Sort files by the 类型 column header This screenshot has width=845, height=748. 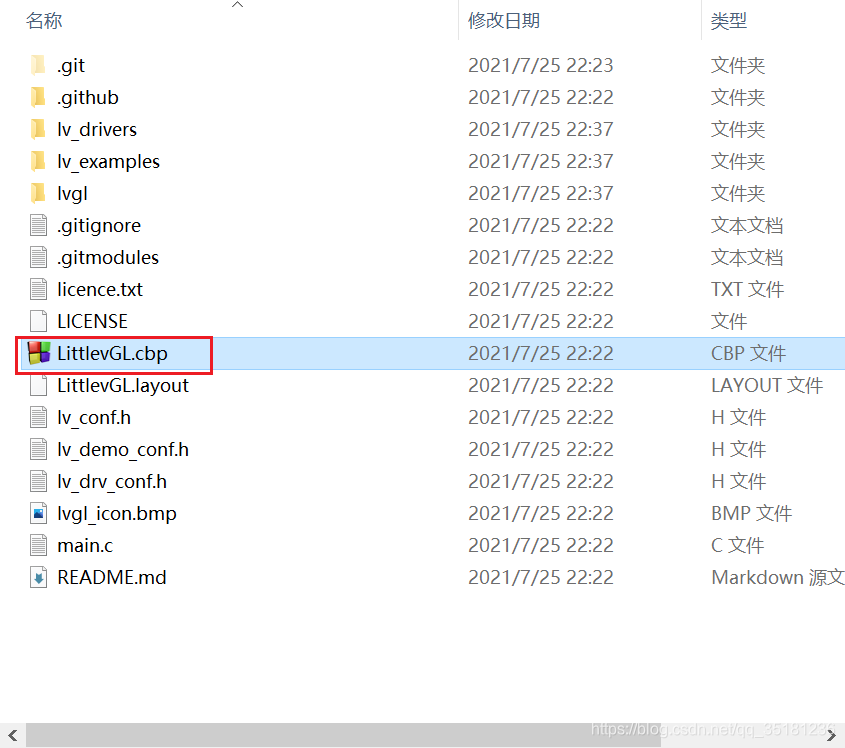729,20
